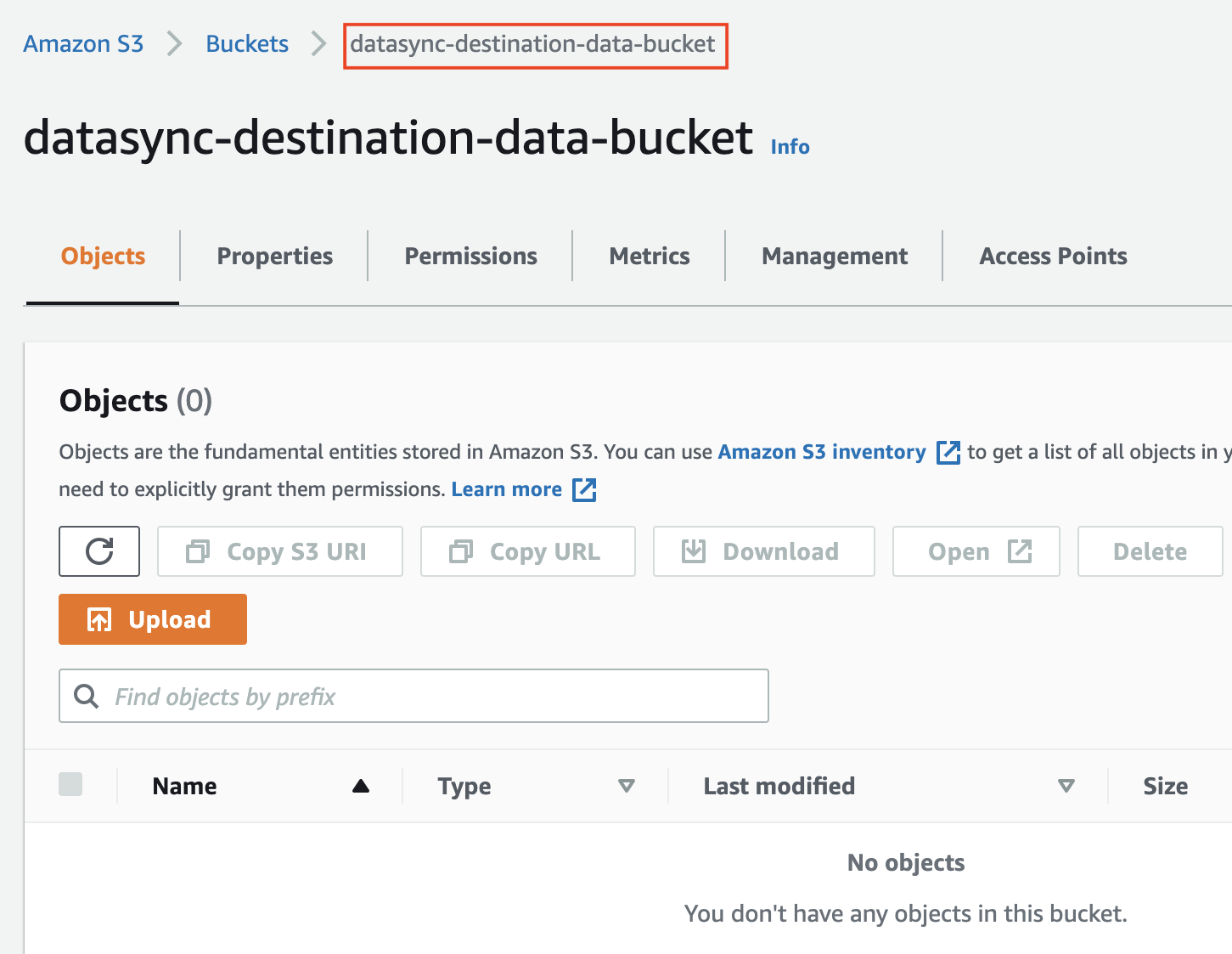Click the 'No objects' message text
This screenshot has width=1232, height=954.
click(906, 862)
